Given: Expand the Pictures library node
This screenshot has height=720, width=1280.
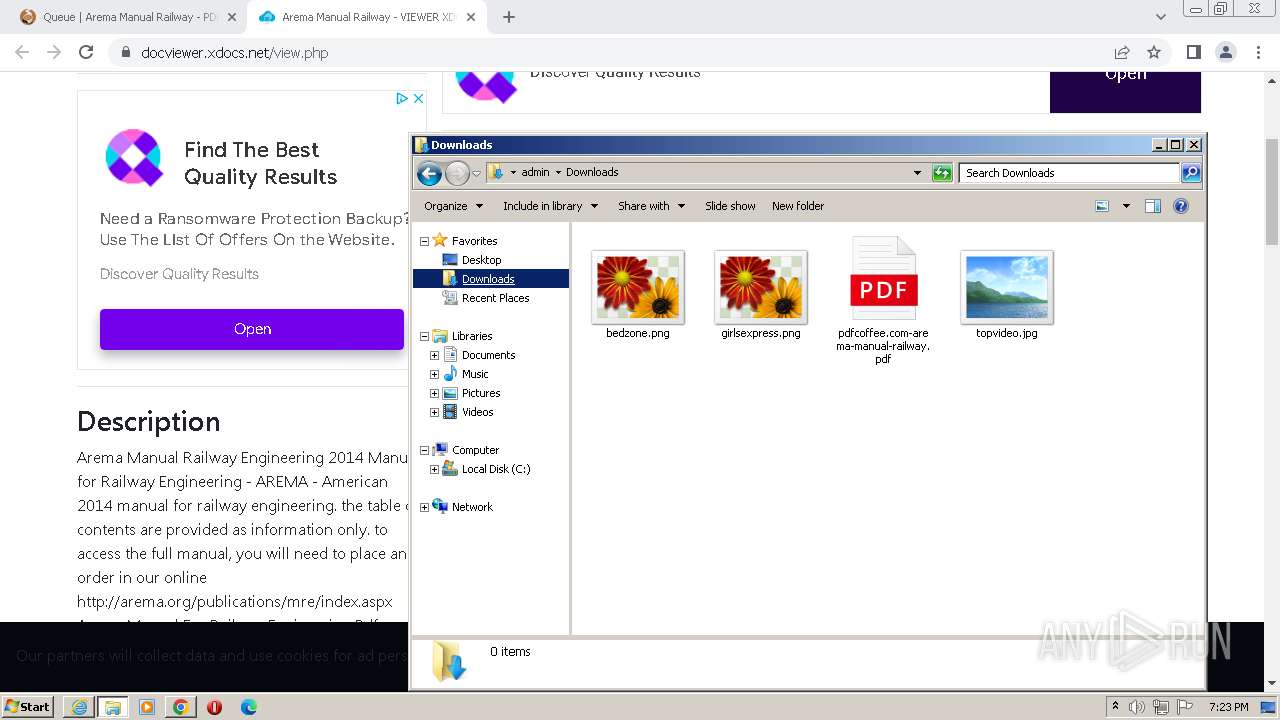Looking at the screenshot, I should pyautogui.click(x=434, y=393).
